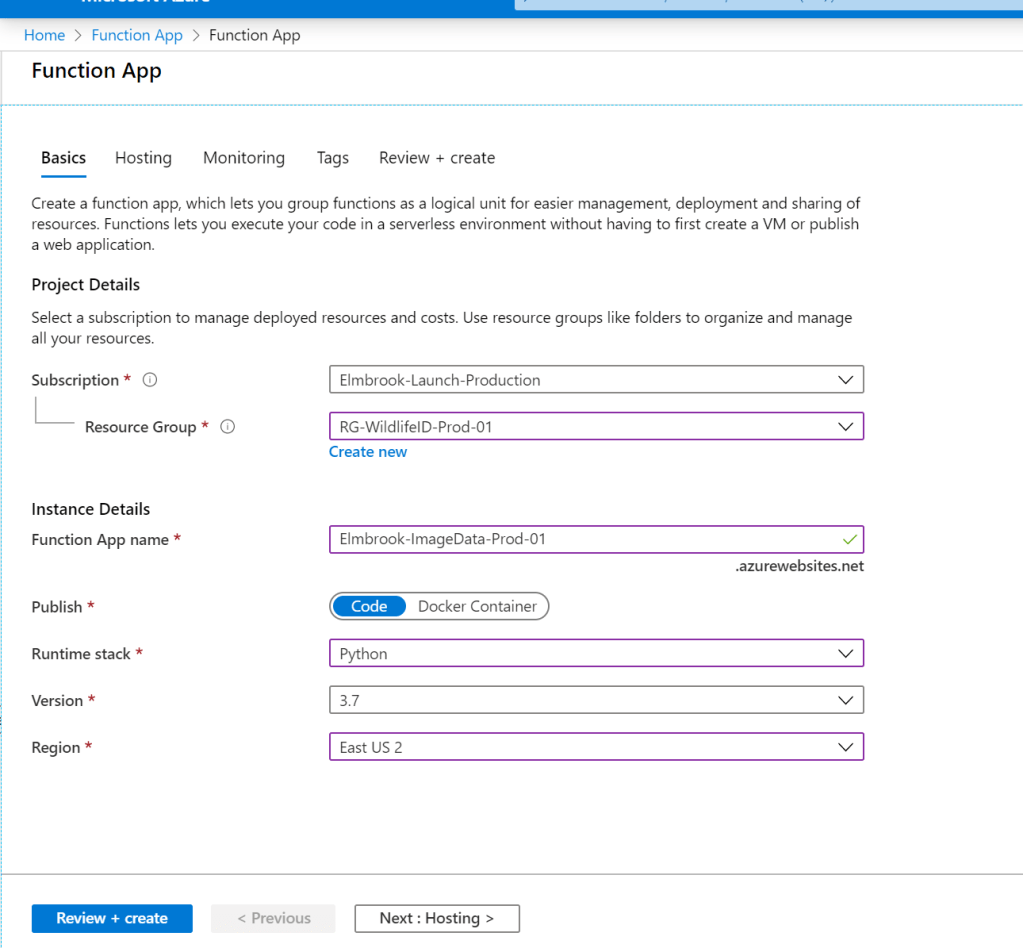
Task: Open the Runtime stack dropdown
Action: point(596,654)
